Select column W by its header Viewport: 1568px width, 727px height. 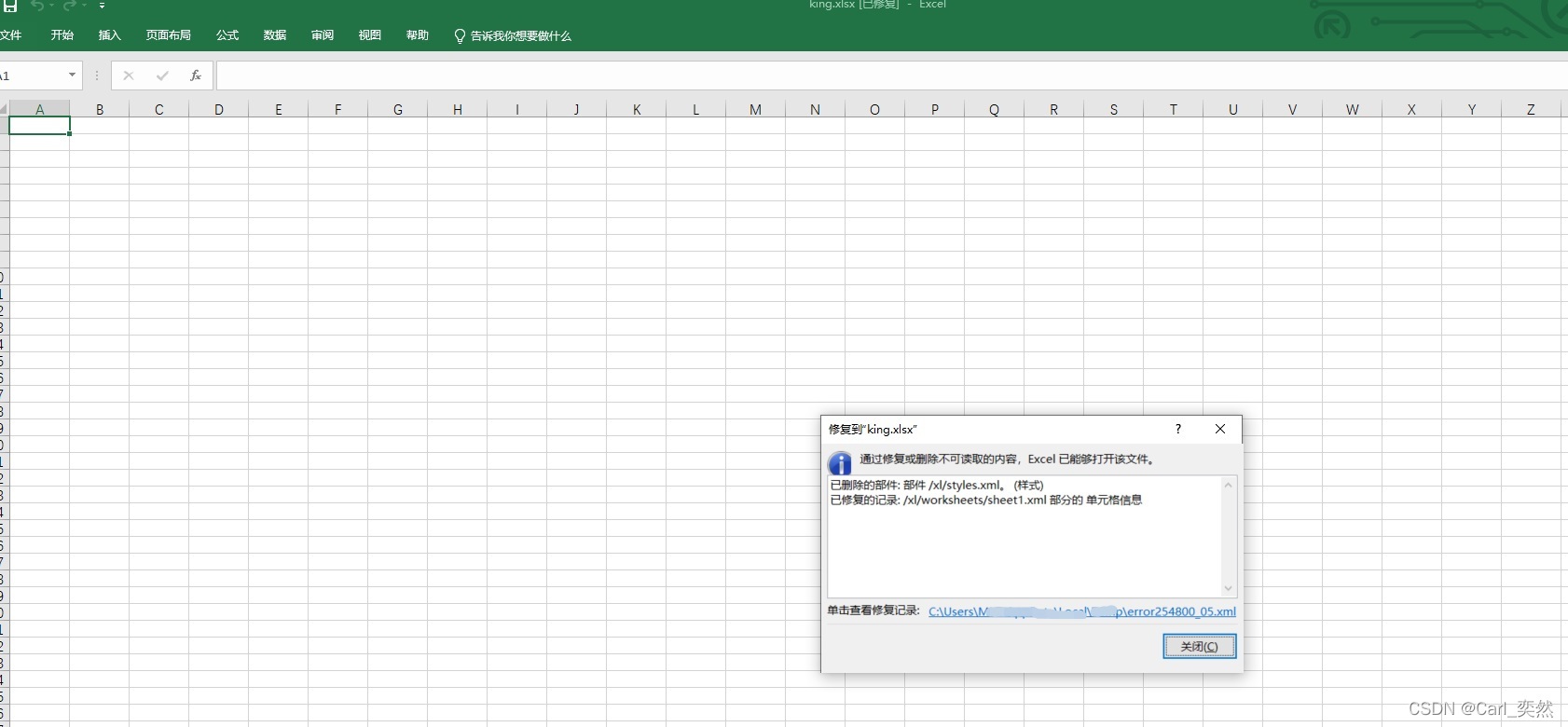coord(1353,109)
